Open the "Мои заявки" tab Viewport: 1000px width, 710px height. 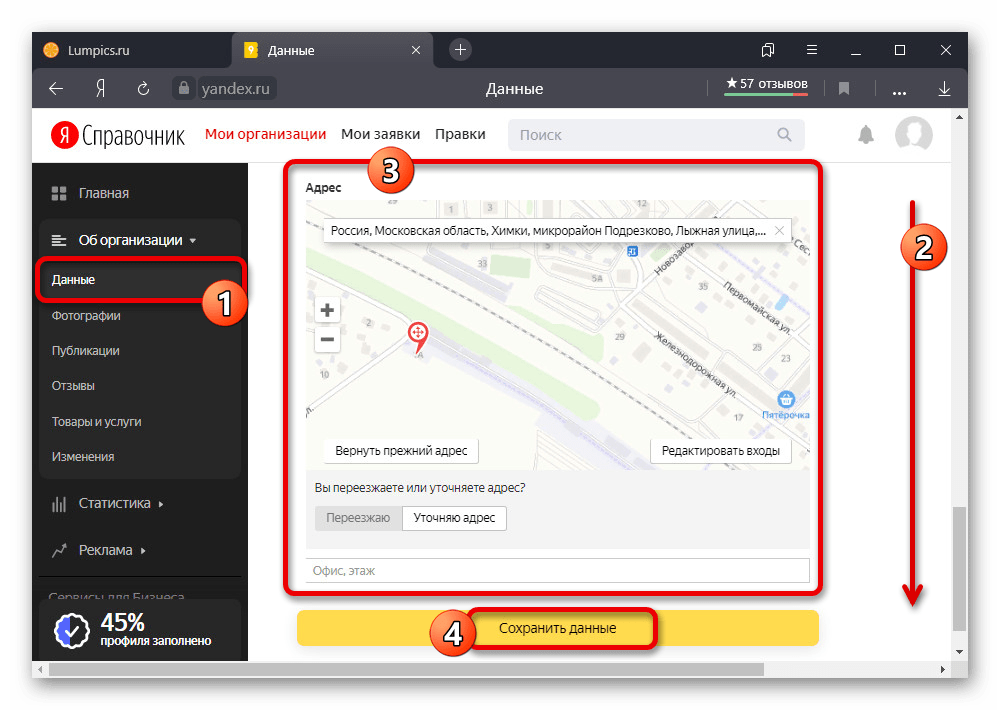click(x=380, y=134)
